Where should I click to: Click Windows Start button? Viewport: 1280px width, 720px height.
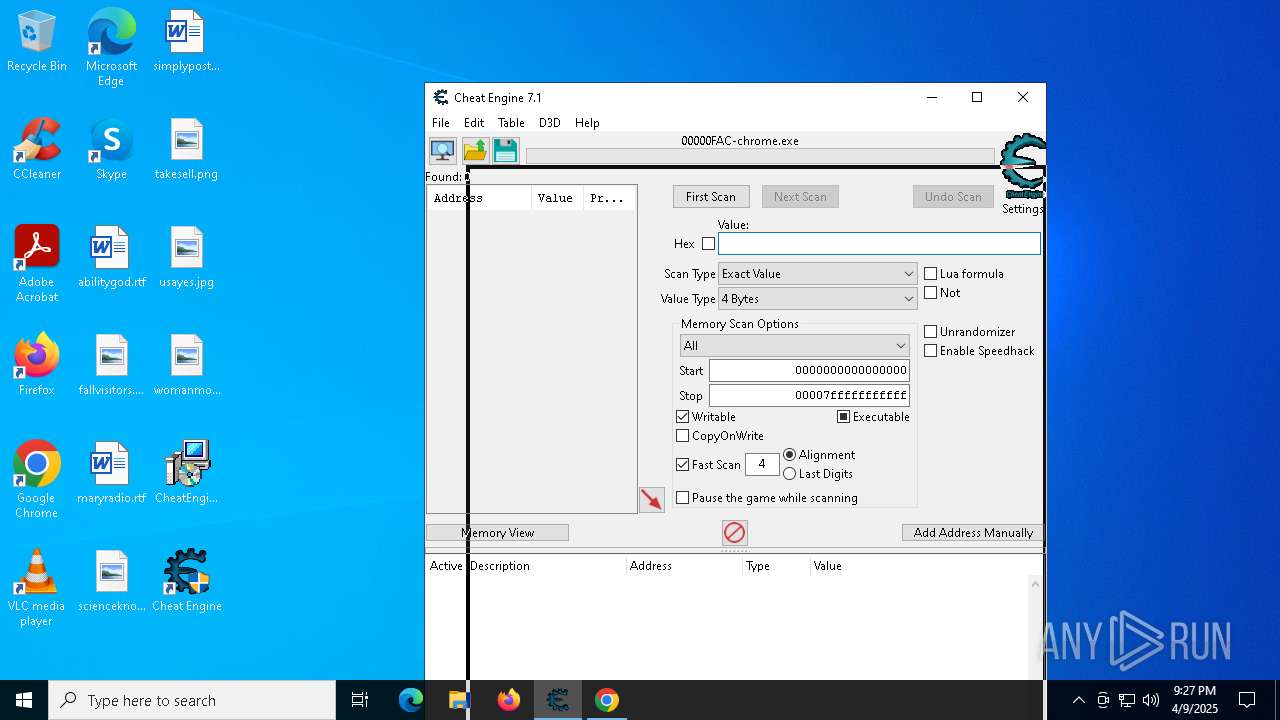click(x=24, y=700)
